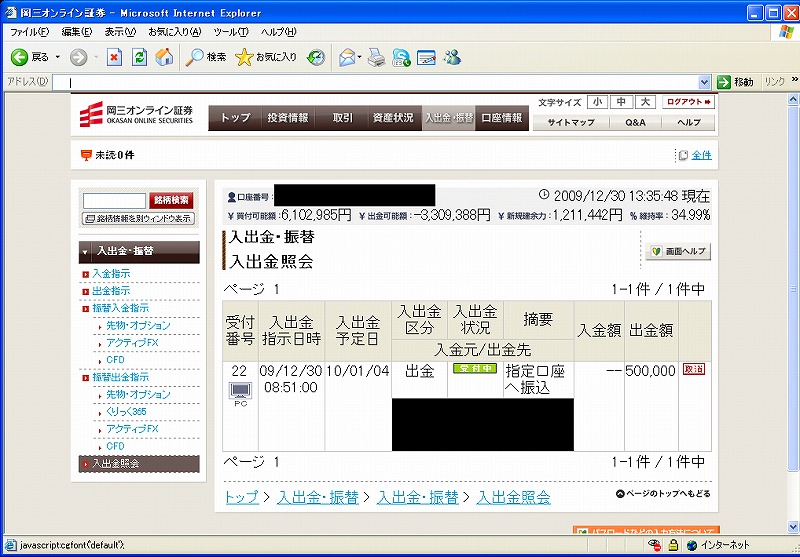800x557 pixels.
Task: Click the 取消 cancel button in table row
Action: tap(693, 369)
